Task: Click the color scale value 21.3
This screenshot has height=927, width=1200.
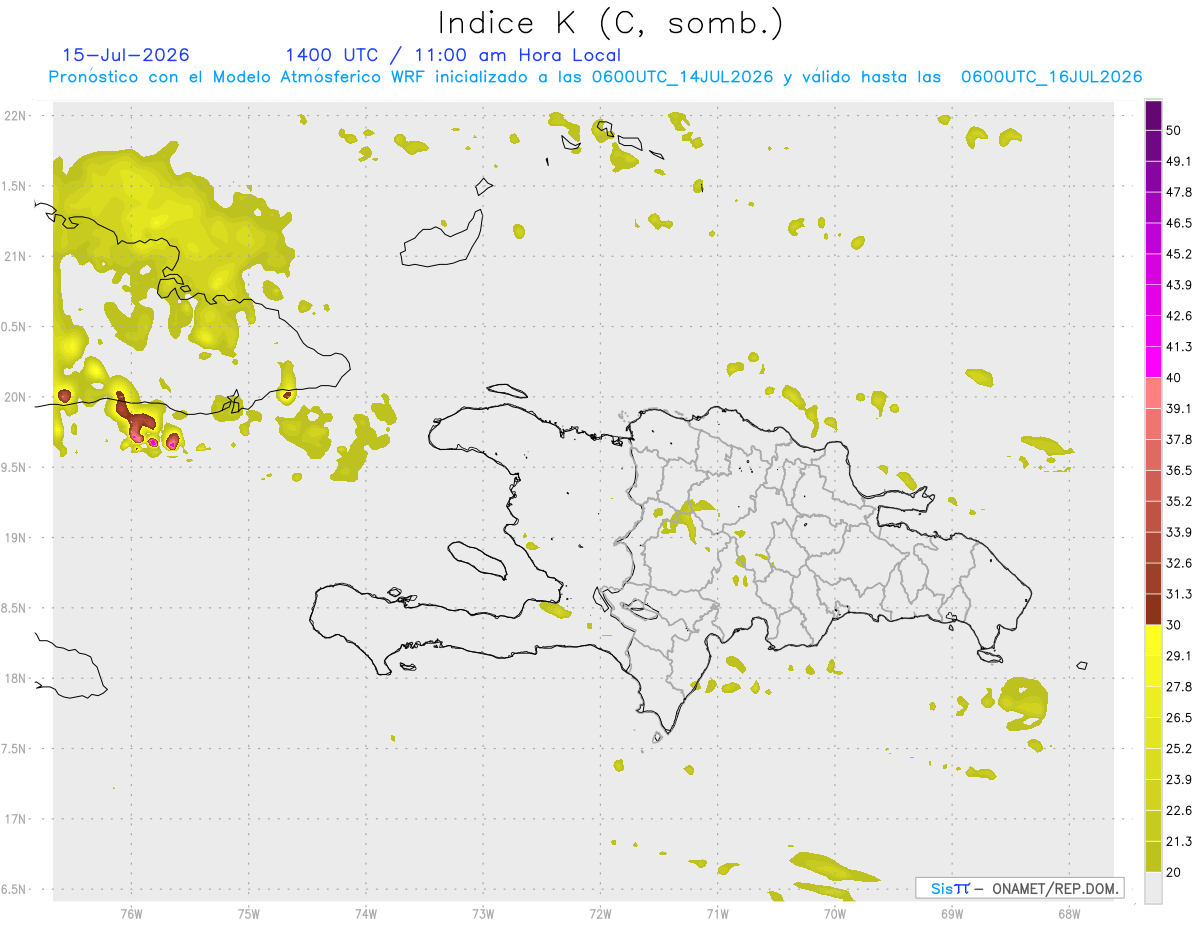Action: (1179, 841)
